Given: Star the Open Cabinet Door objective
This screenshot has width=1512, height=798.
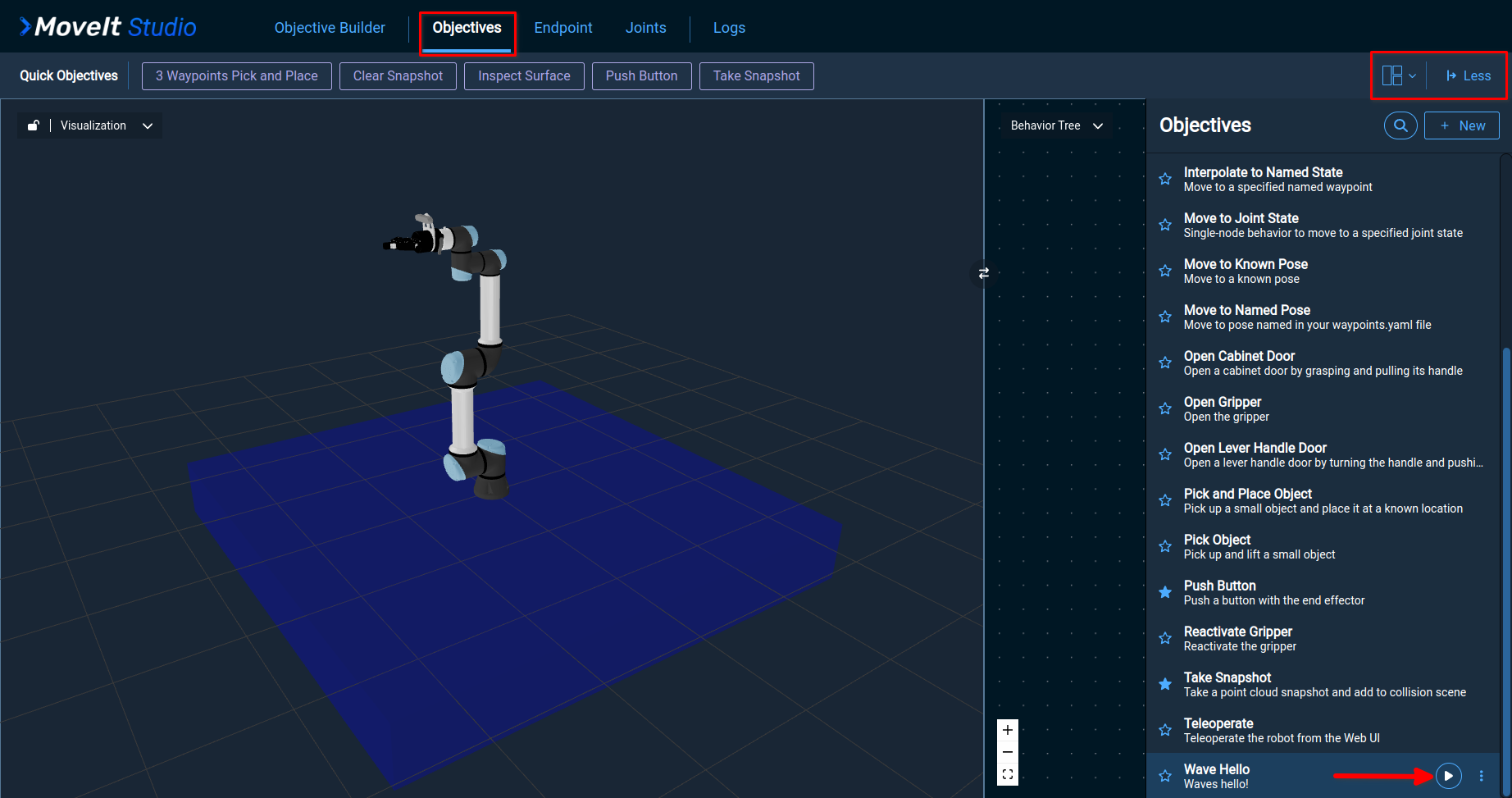Looking at the screenshot, I should (x=1165, y=363).
